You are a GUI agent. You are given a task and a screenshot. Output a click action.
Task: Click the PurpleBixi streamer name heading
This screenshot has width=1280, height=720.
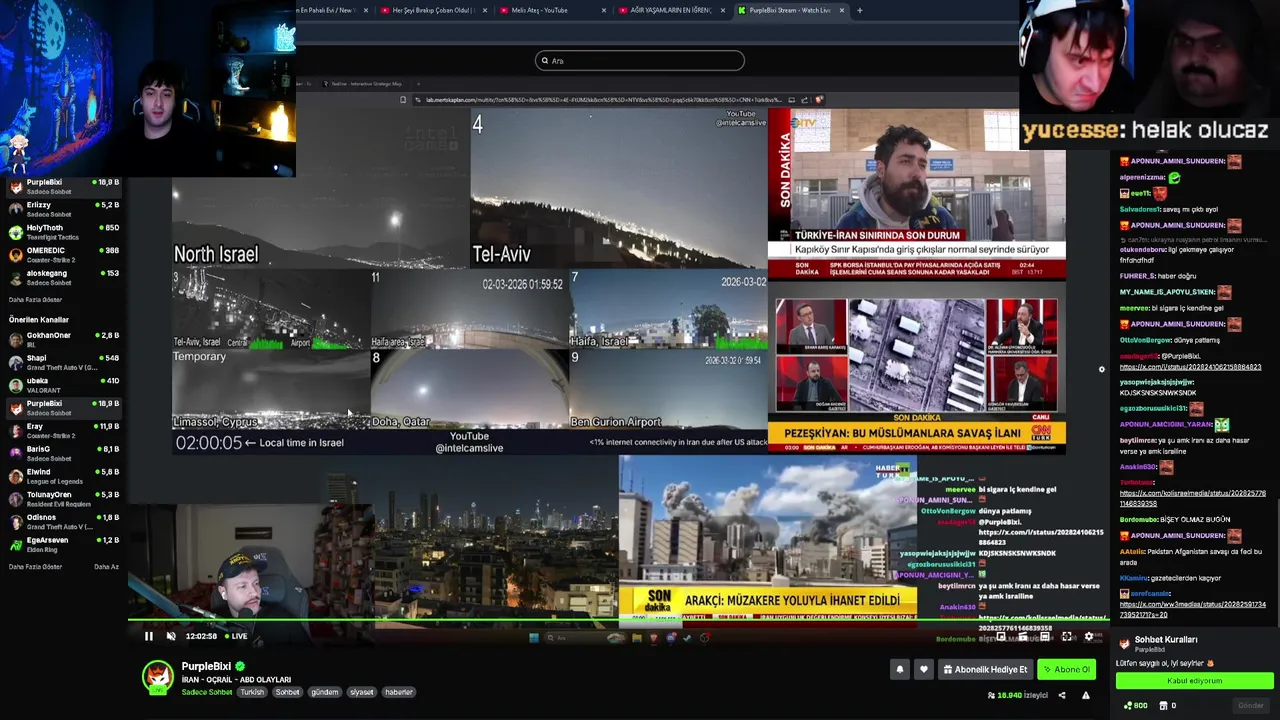tap(206, 666)
